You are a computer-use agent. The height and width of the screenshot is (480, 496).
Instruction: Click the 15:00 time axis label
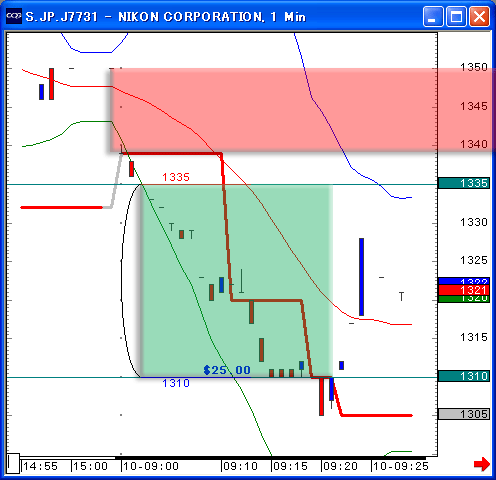click(90, 466)
